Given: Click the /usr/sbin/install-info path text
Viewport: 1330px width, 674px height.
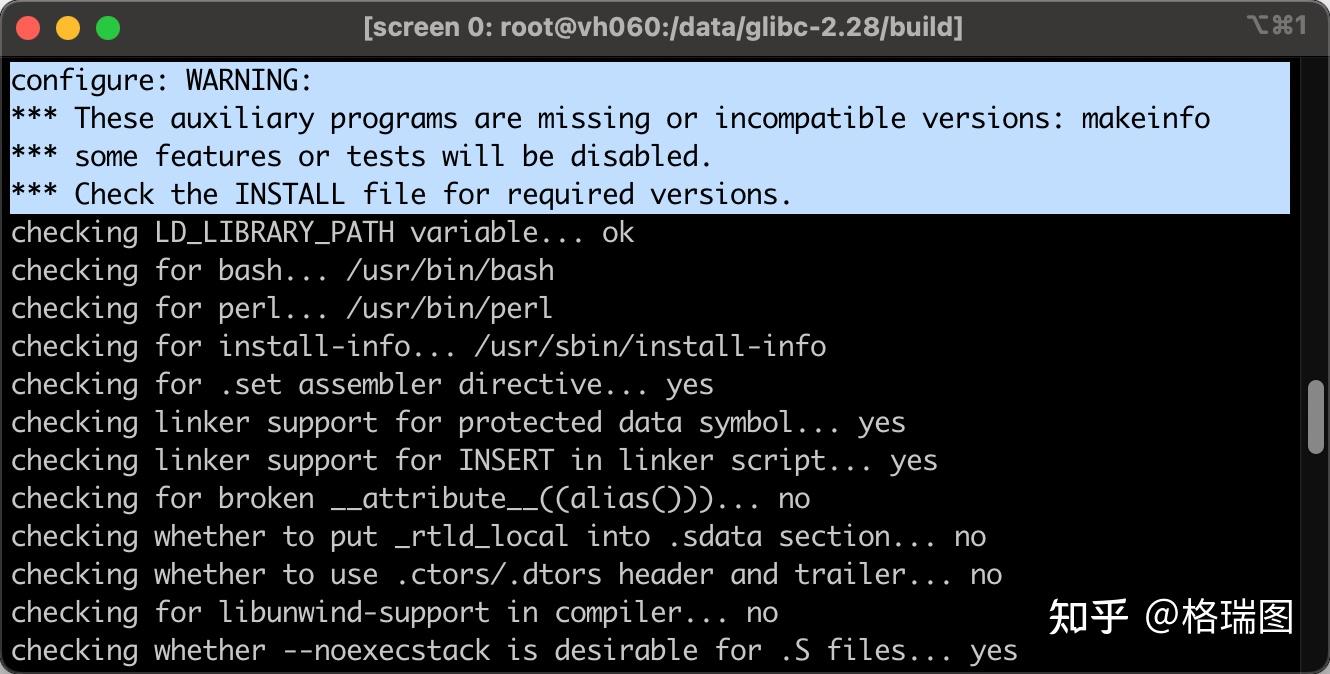Looking at the screenshot, I should [x=650, y=346].
